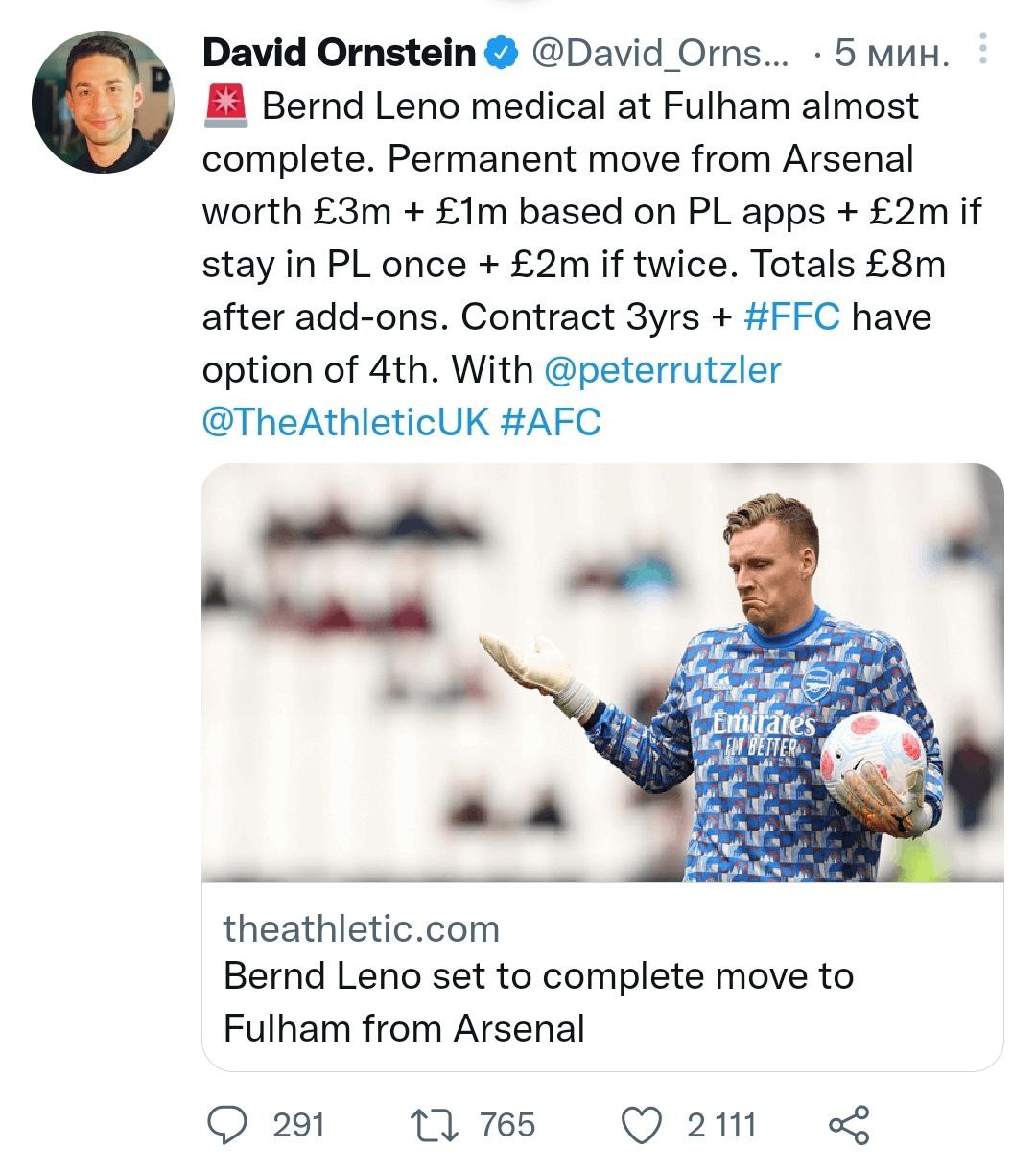
Task: Open the #AFC hashtag
Action: pyautogui.click(x=551, y=422)
